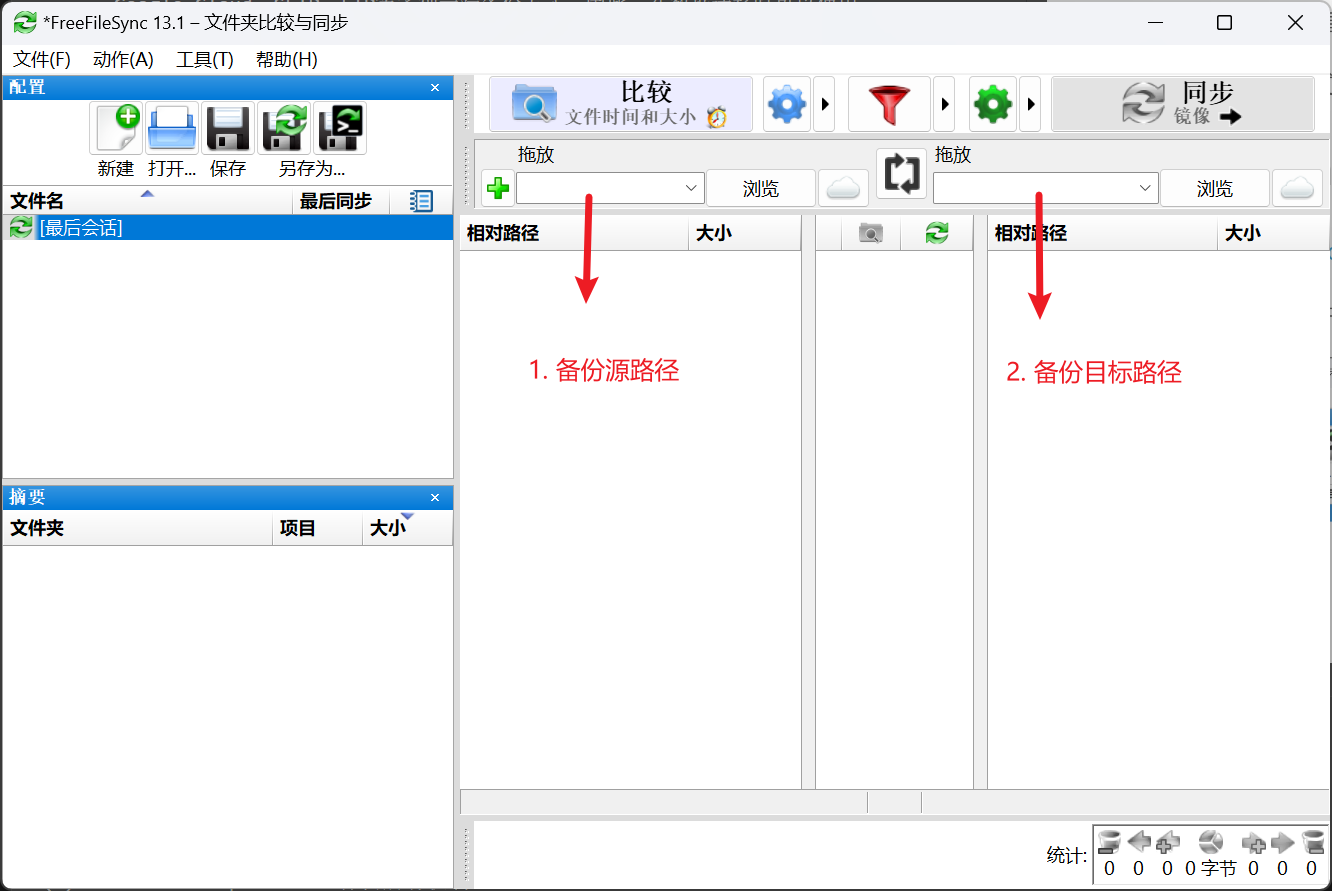The width and height of the screenshot is (1332, 891).
Task: Click the 比较 compare button
Action: tap(621, 104)
